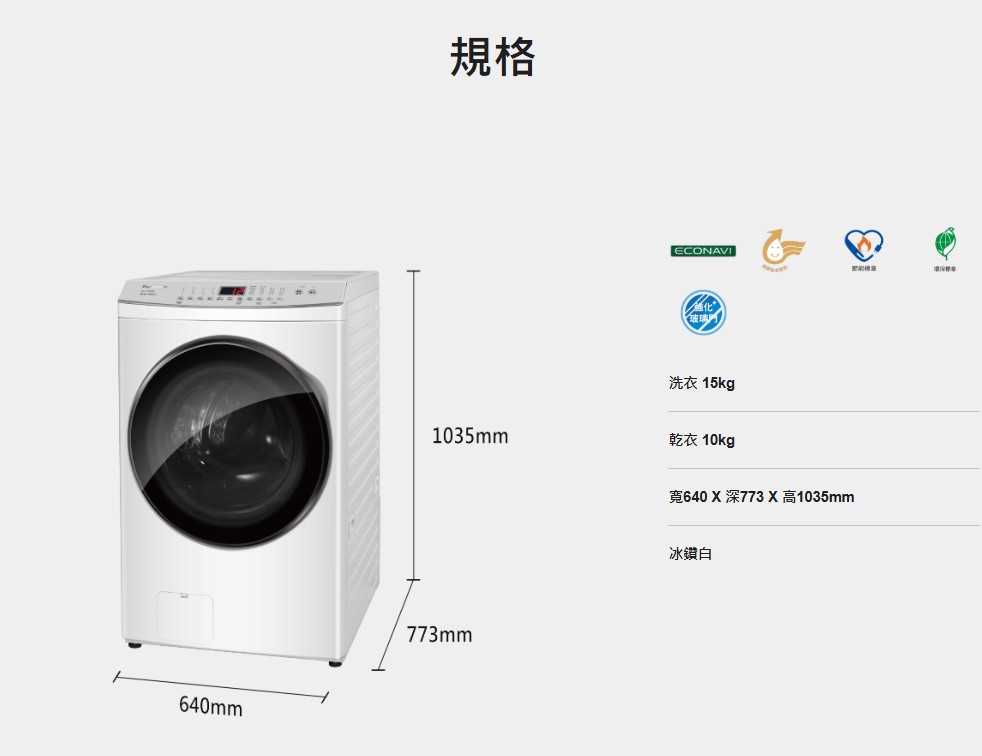
Task: Select the washer's round glass door
Action: pyautogui.click(x=229, y=441)
